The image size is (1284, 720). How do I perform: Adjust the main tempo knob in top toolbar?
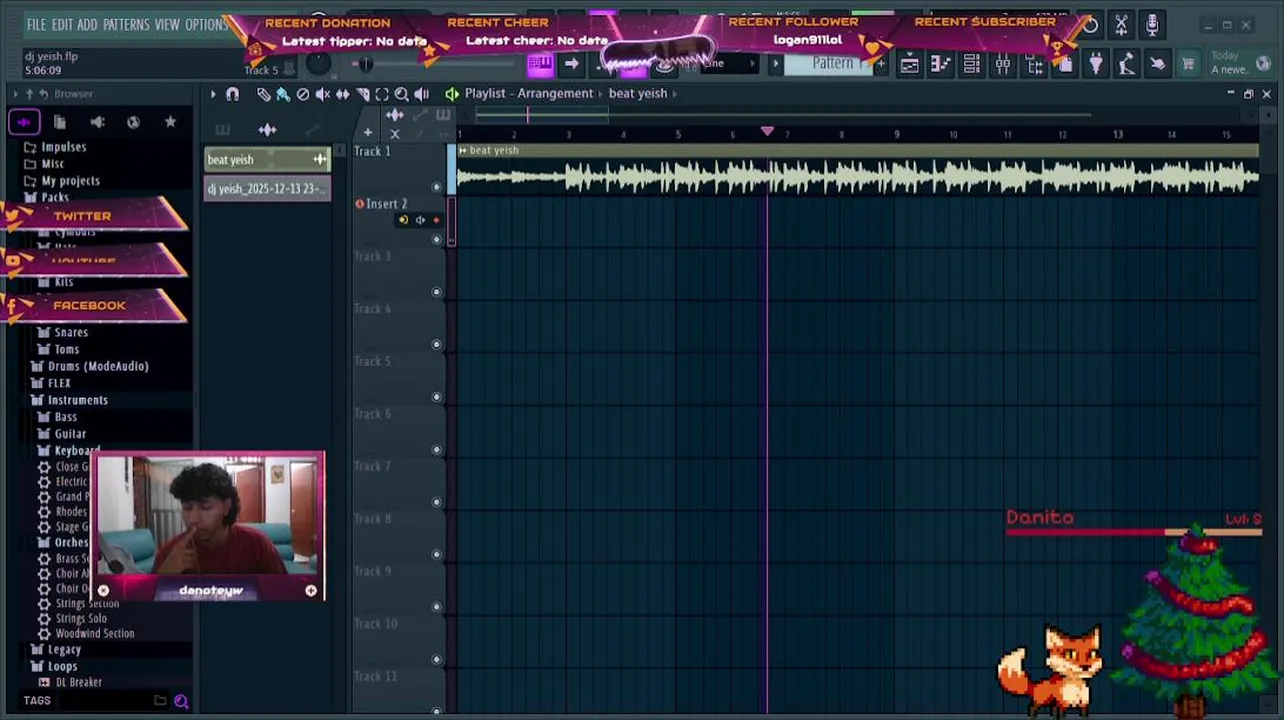tap(317, 63)
